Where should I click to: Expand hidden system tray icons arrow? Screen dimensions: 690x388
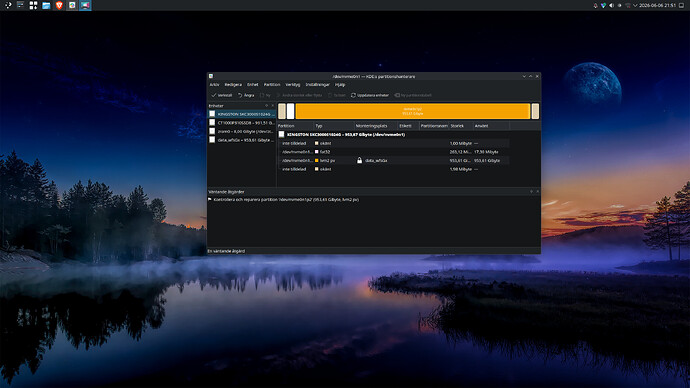[635, 5]
